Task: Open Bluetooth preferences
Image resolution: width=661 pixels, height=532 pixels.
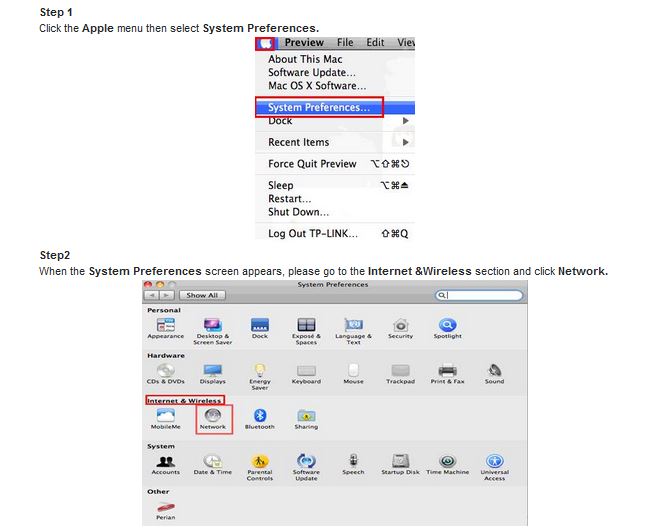Action: click(x=259, y=415)
